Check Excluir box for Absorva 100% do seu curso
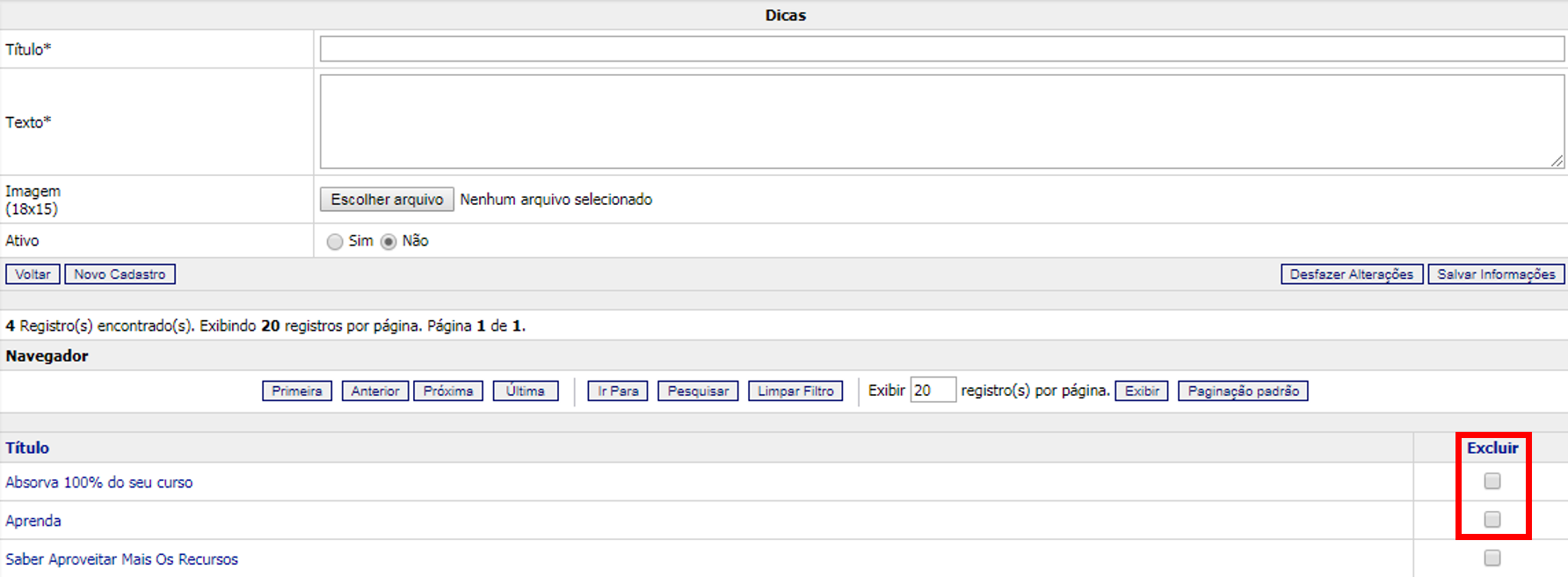Viewport: 1568px width, 577px height. (x=1492, y=481)
